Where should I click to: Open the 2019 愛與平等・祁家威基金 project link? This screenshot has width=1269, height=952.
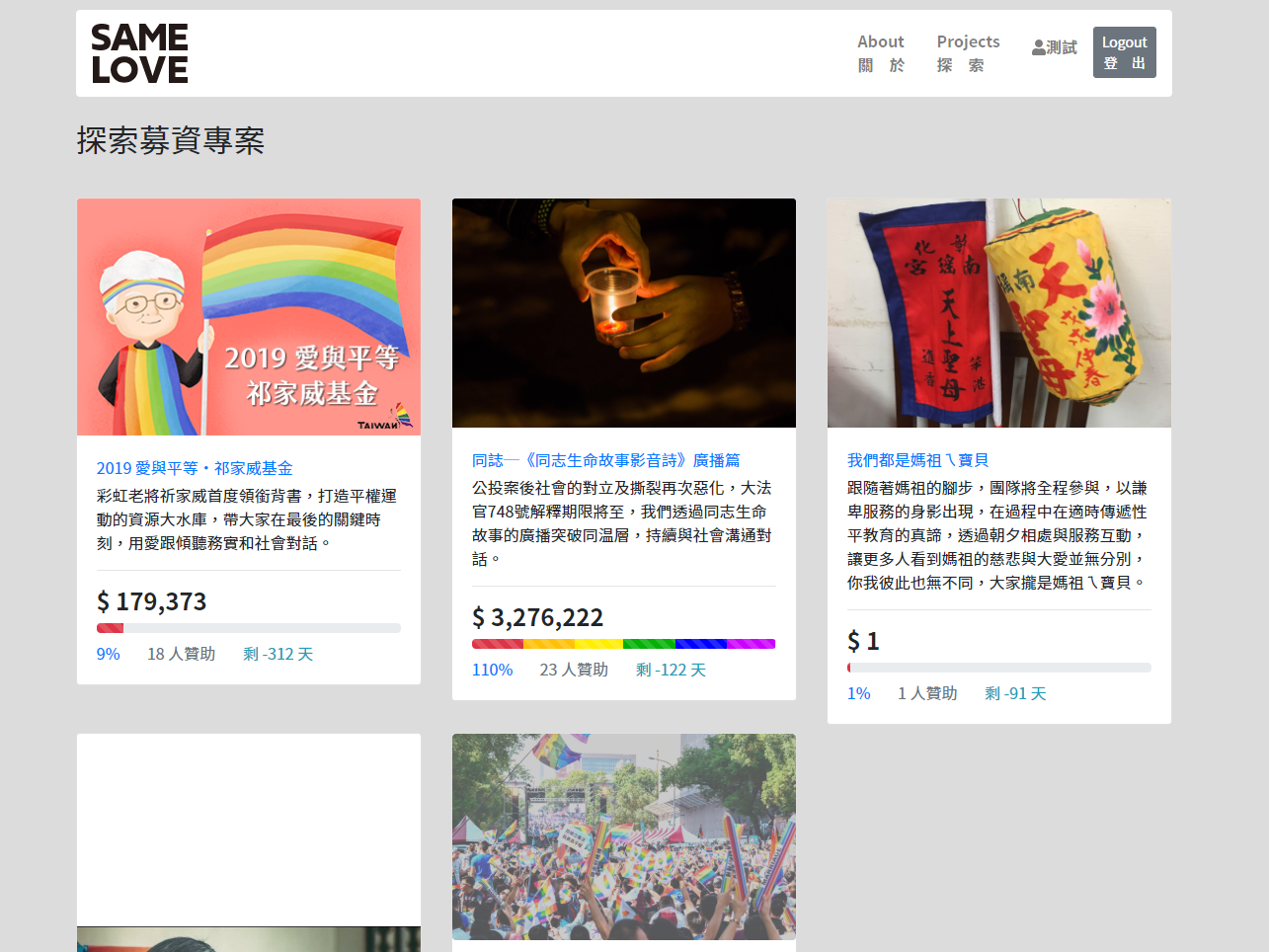tap(195, 468)
